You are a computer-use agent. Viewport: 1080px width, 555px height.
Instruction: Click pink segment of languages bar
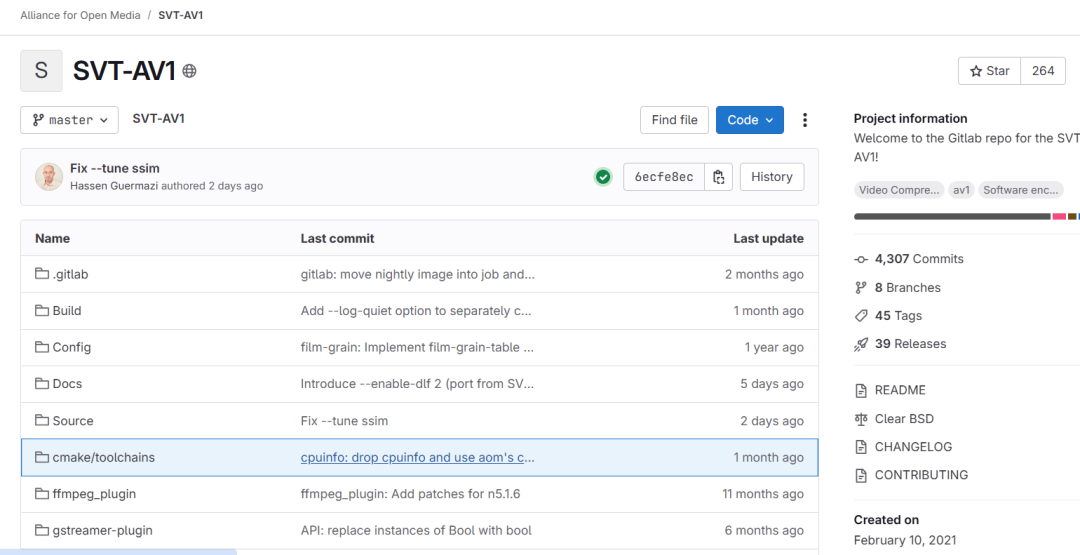1059,217
